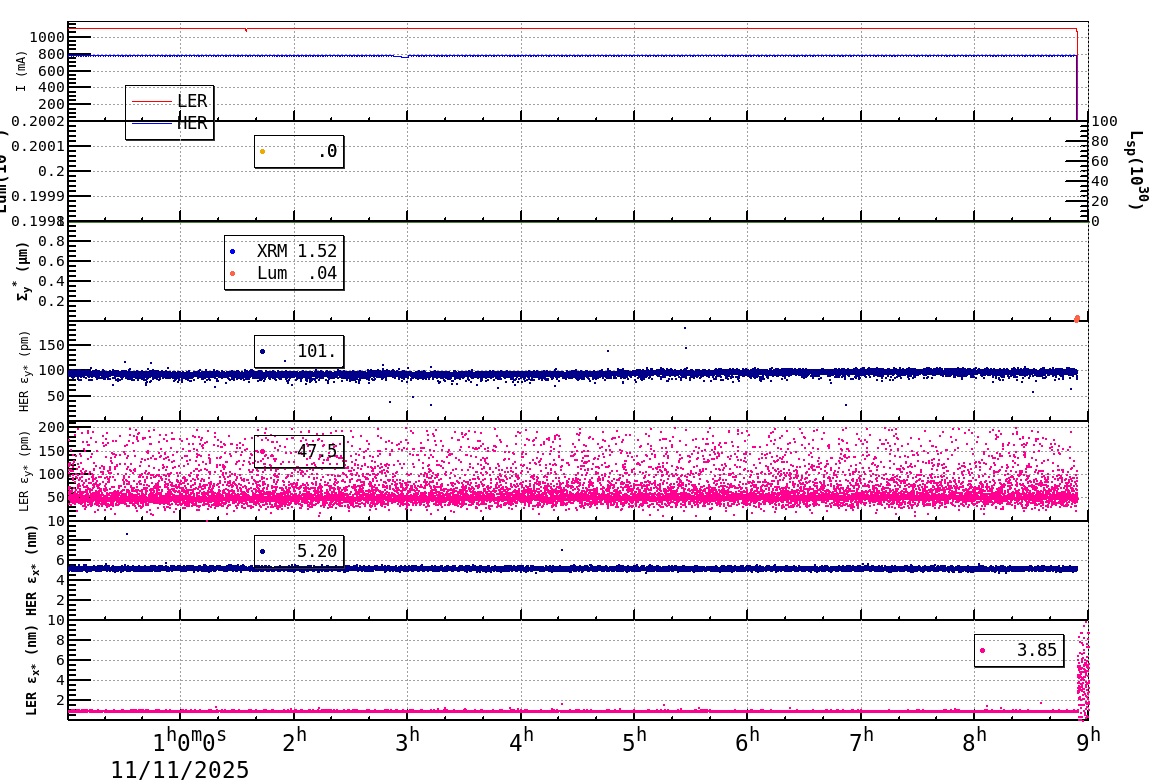Viewport: 1160px width, 782px height.
Task: Click the "4h" time axis tick label
Action: coord(522,741)
